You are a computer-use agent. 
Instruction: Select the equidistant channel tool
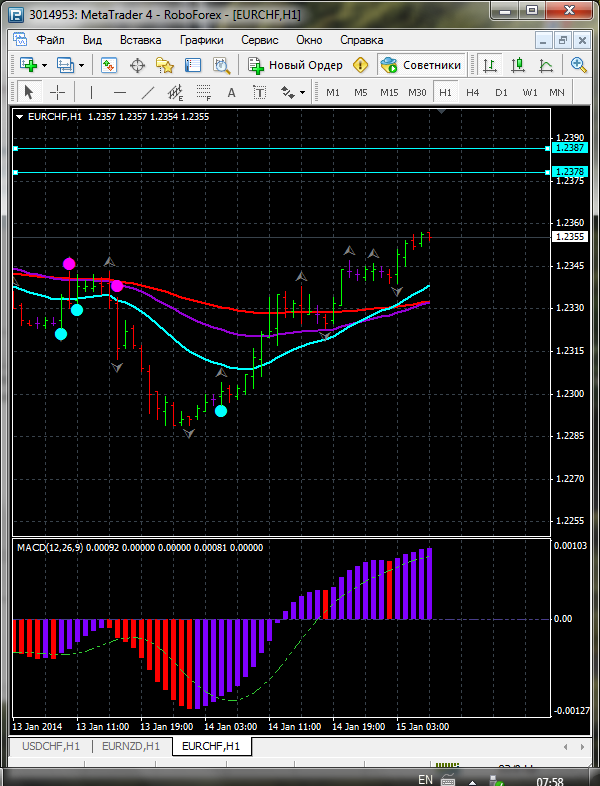pos(175,92)
